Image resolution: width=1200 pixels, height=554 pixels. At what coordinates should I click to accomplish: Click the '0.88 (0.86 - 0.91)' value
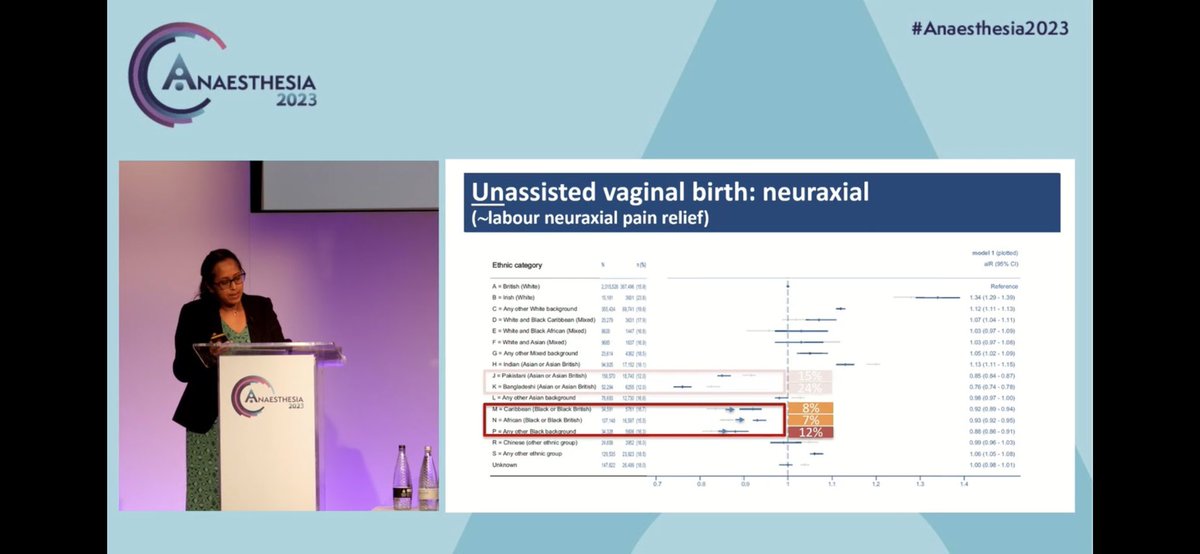(x=994, y=431)
